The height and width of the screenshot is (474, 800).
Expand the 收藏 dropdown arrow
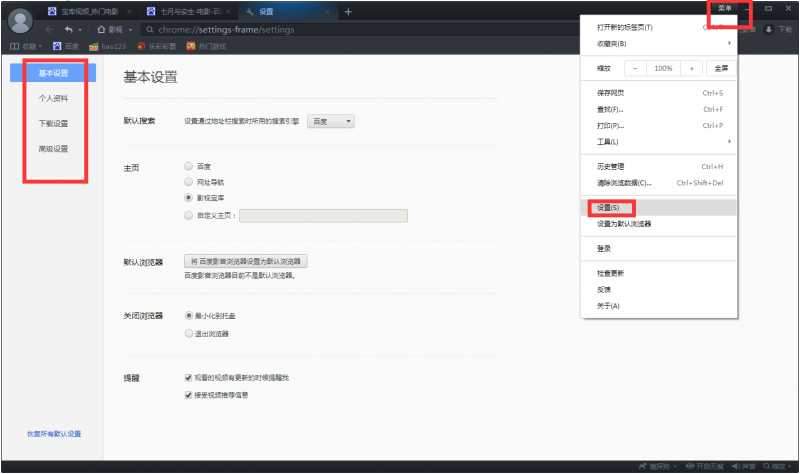[x=40, y=46]
